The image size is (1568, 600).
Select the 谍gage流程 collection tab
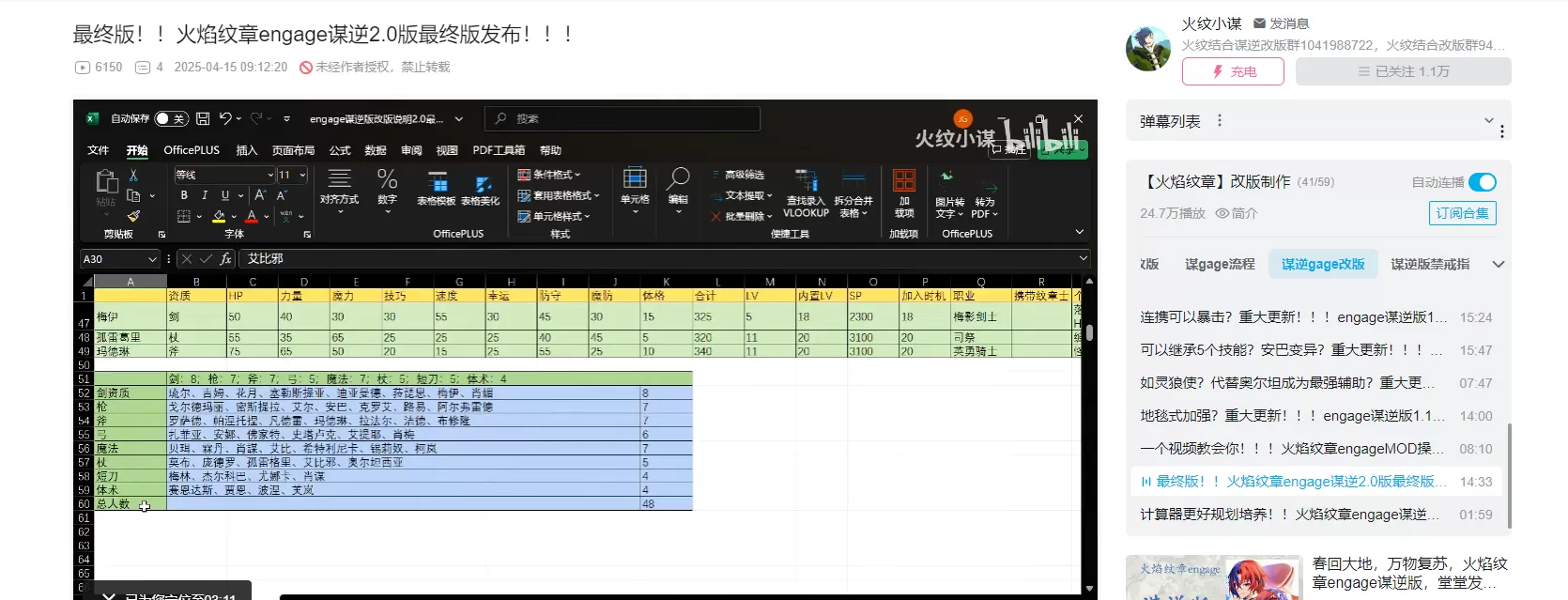(x=1220, y=265)
